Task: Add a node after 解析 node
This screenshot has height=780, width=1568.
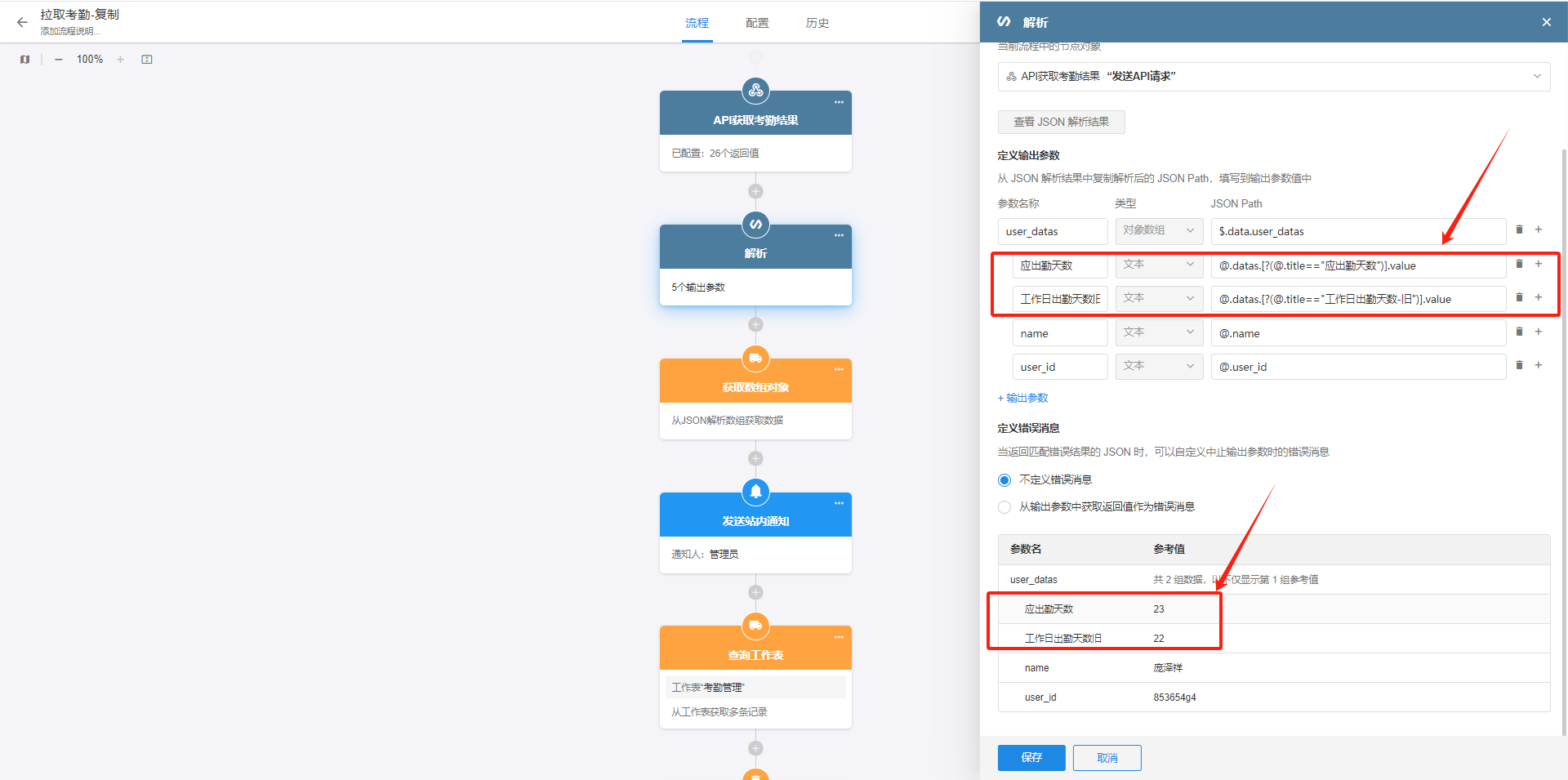Action: tap(755, 324)
